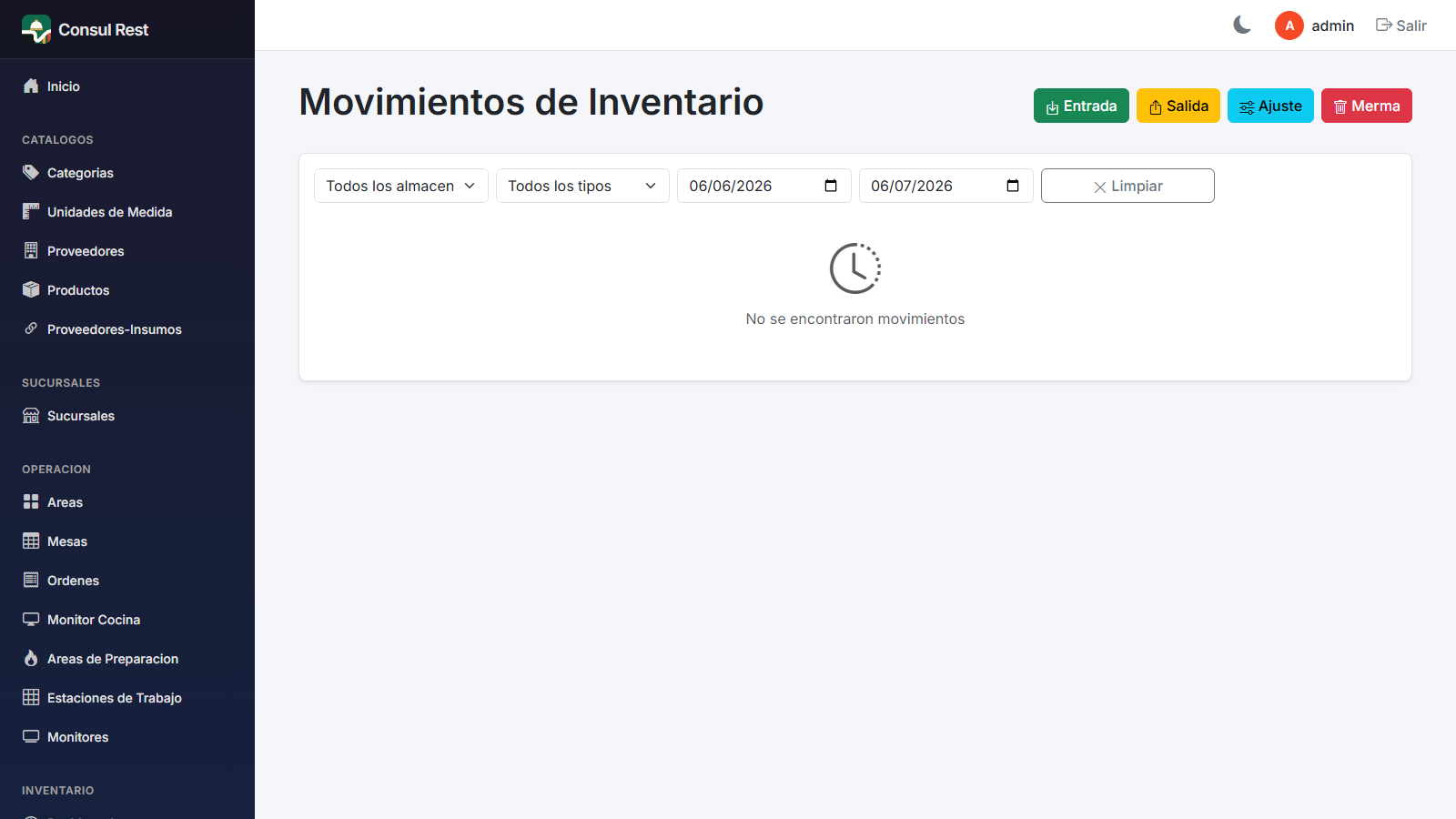Click the No se encontraron movimientos message
The image size is (1456, 819).
[855, 318]
